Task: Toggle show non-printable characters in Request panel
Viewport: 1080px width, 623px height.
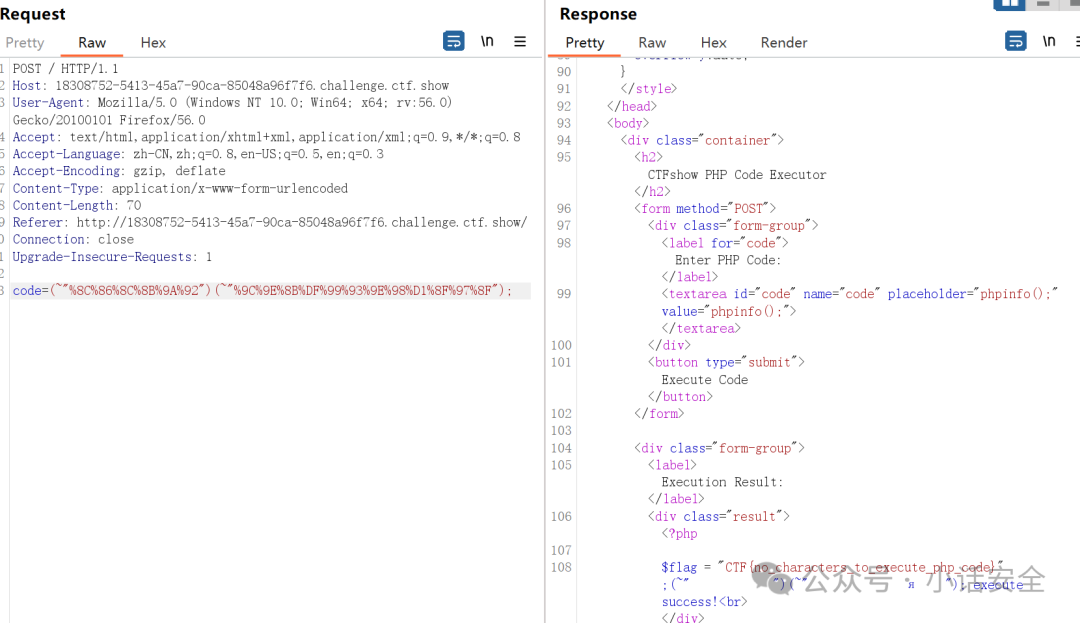Action: pyautogui.click(x=487, y=41)
